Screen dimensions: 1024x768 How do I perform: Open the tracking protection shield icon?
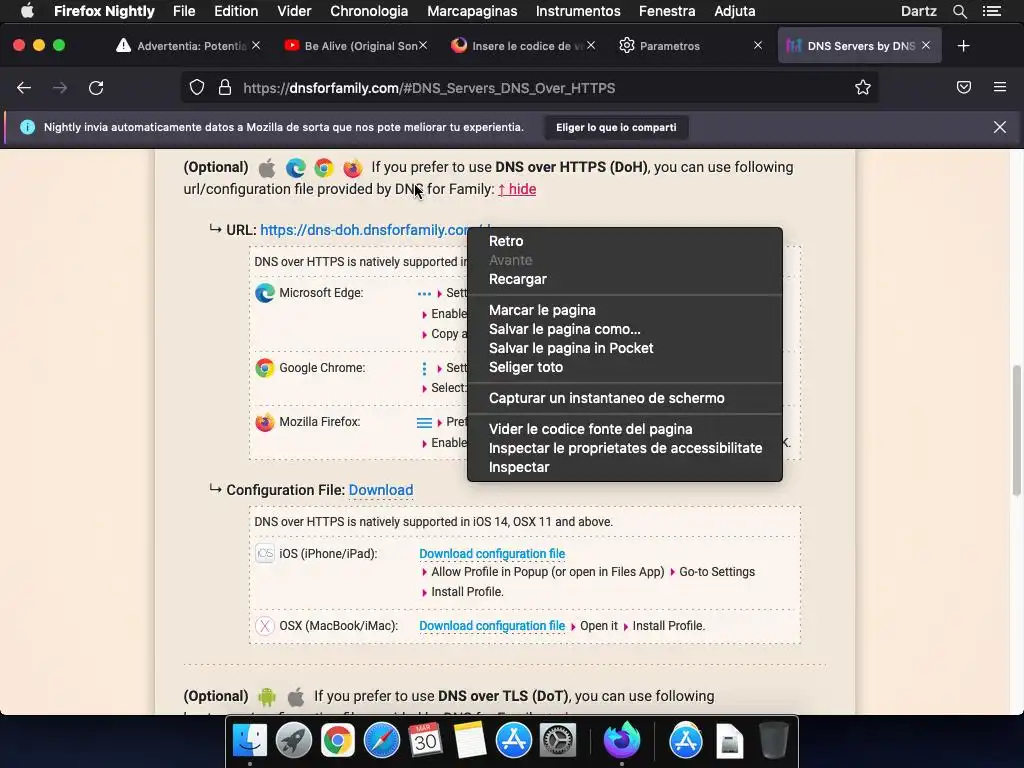point(197,88)
